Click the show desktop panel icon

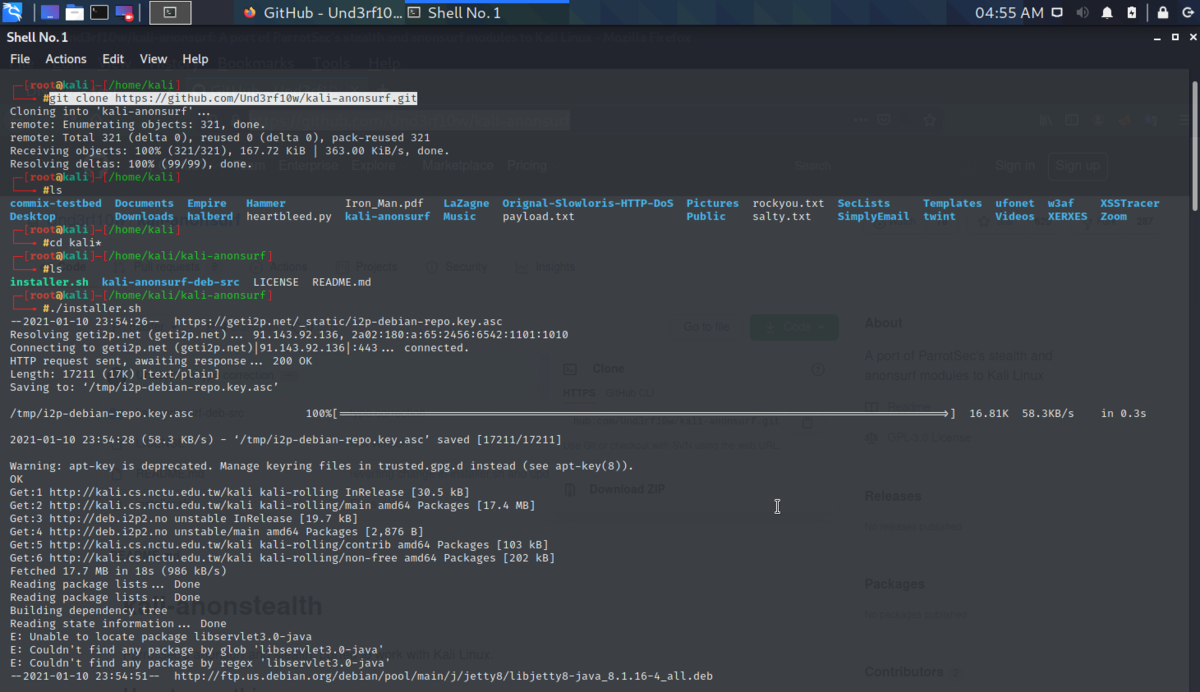49,13
